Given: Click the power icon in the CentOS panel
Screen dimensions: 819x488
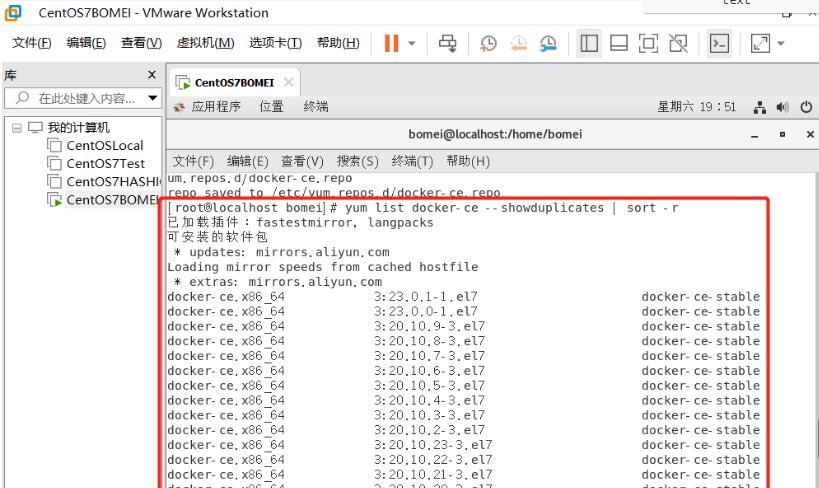Looking at the screenshot, I should 806,107.
